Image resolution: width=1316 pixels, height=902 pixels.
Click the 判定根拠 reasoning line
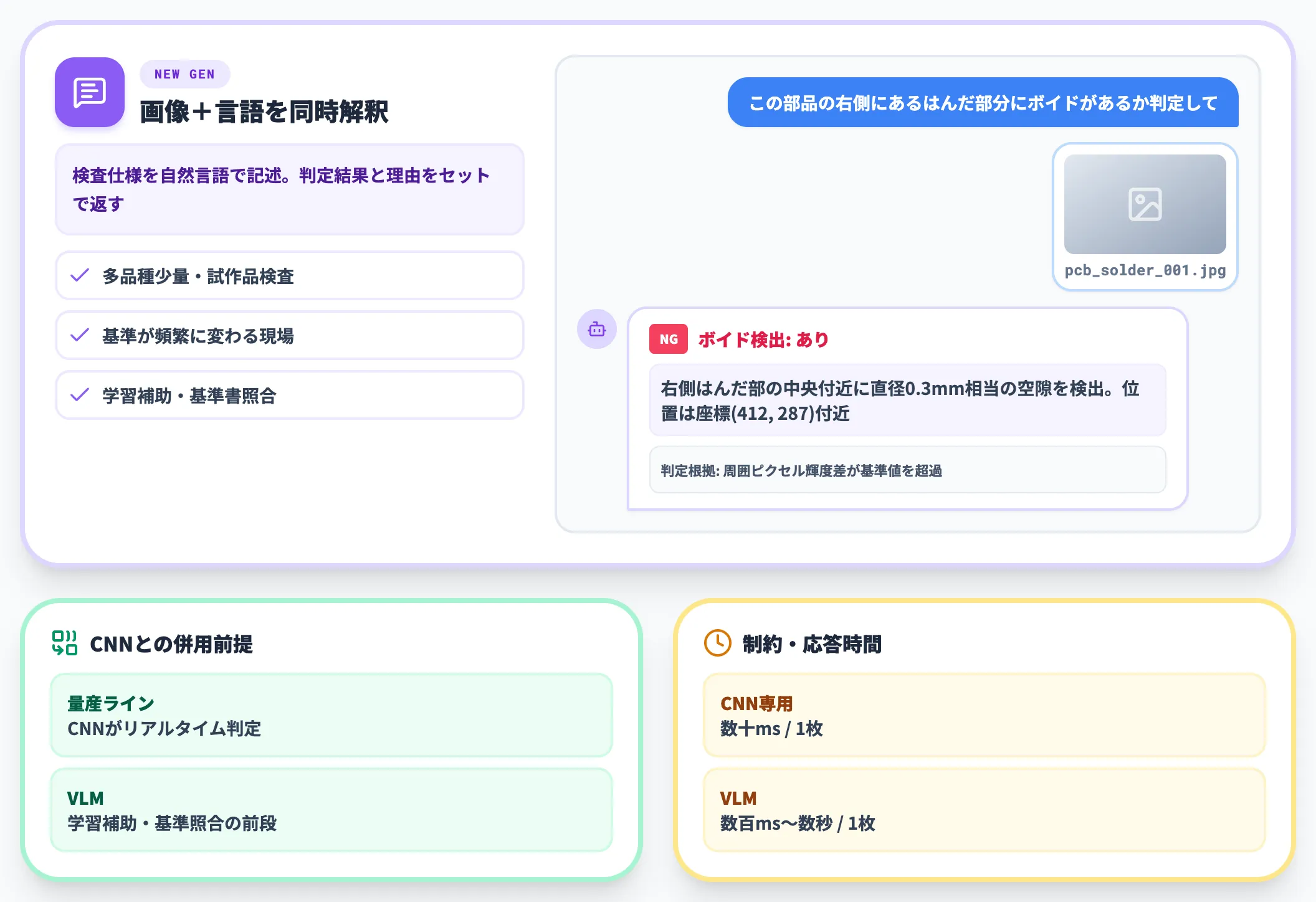point(908,470)
